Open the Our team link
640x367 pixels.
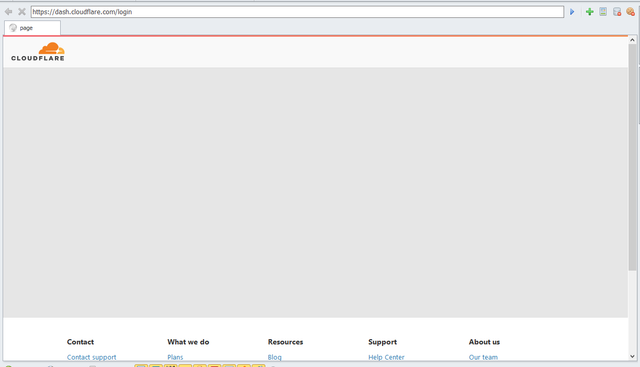pos(483,357)
